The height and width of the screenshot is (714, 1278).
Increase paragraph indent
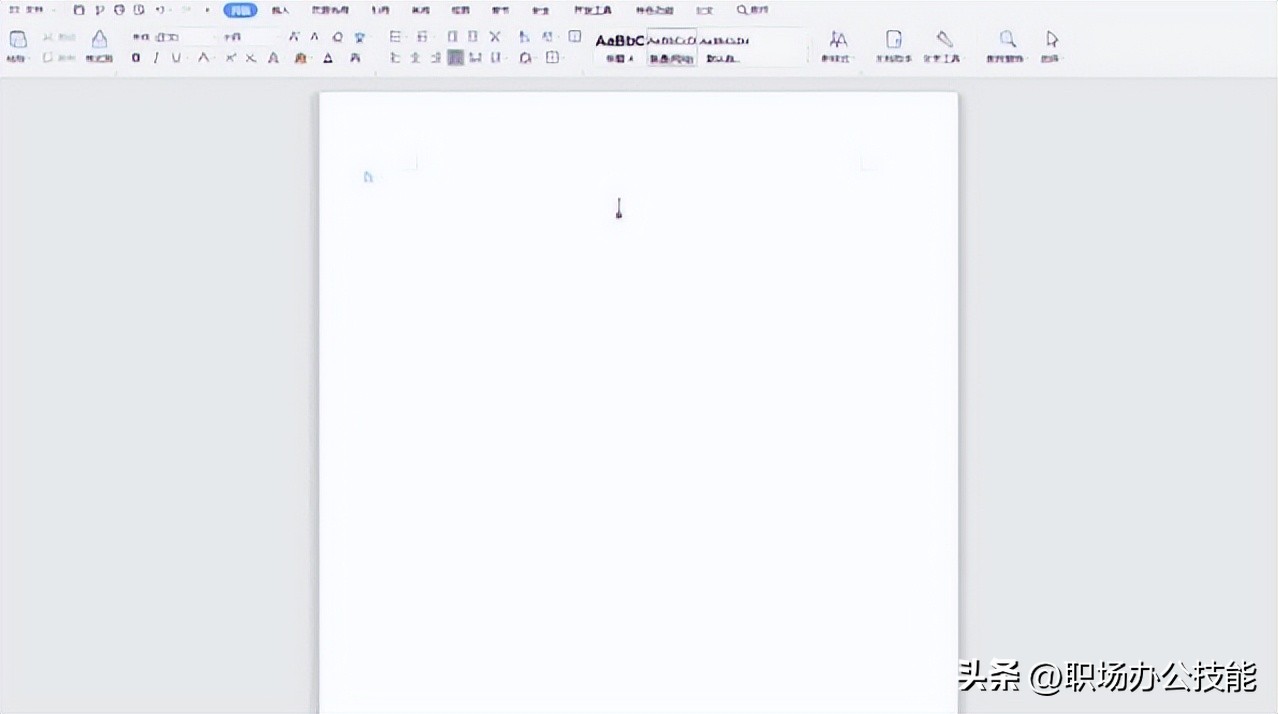coord(473,37)
